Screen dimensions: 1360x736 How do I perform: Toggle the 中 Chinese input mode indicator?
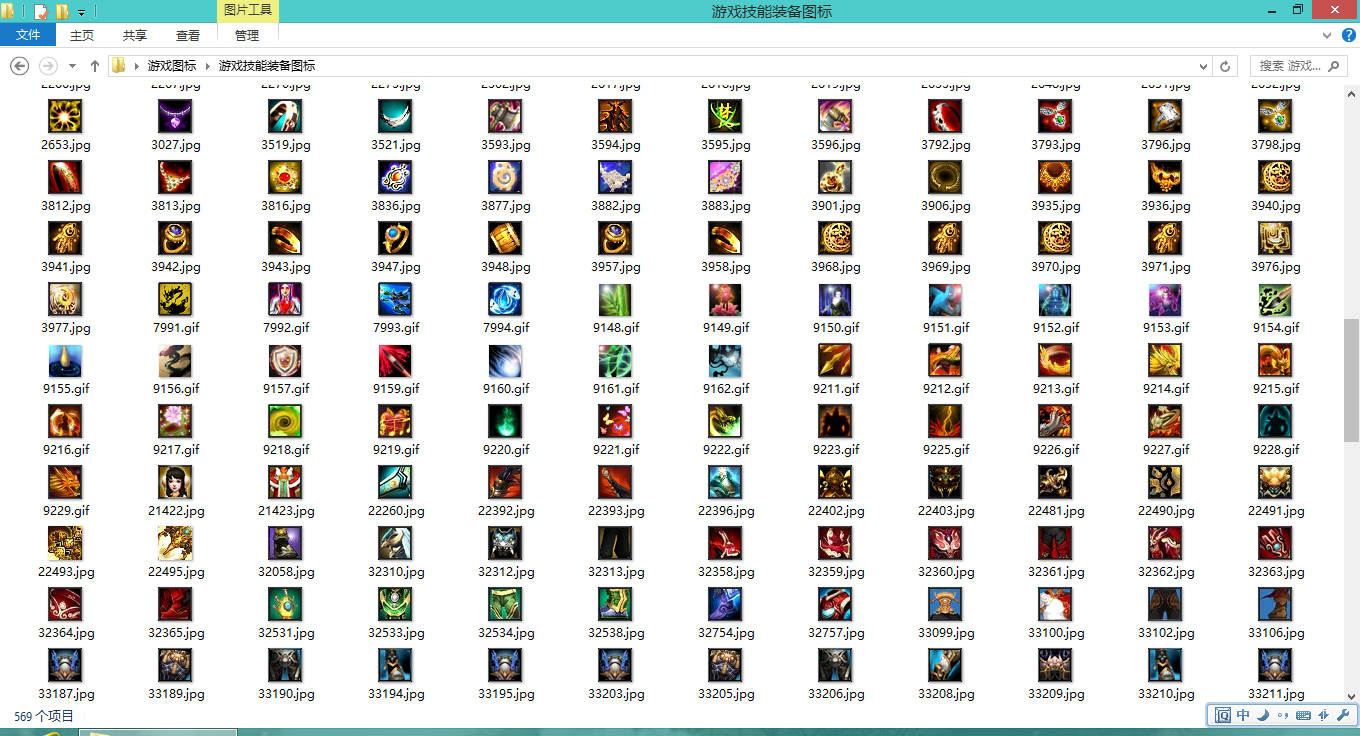click(1243, 715)
